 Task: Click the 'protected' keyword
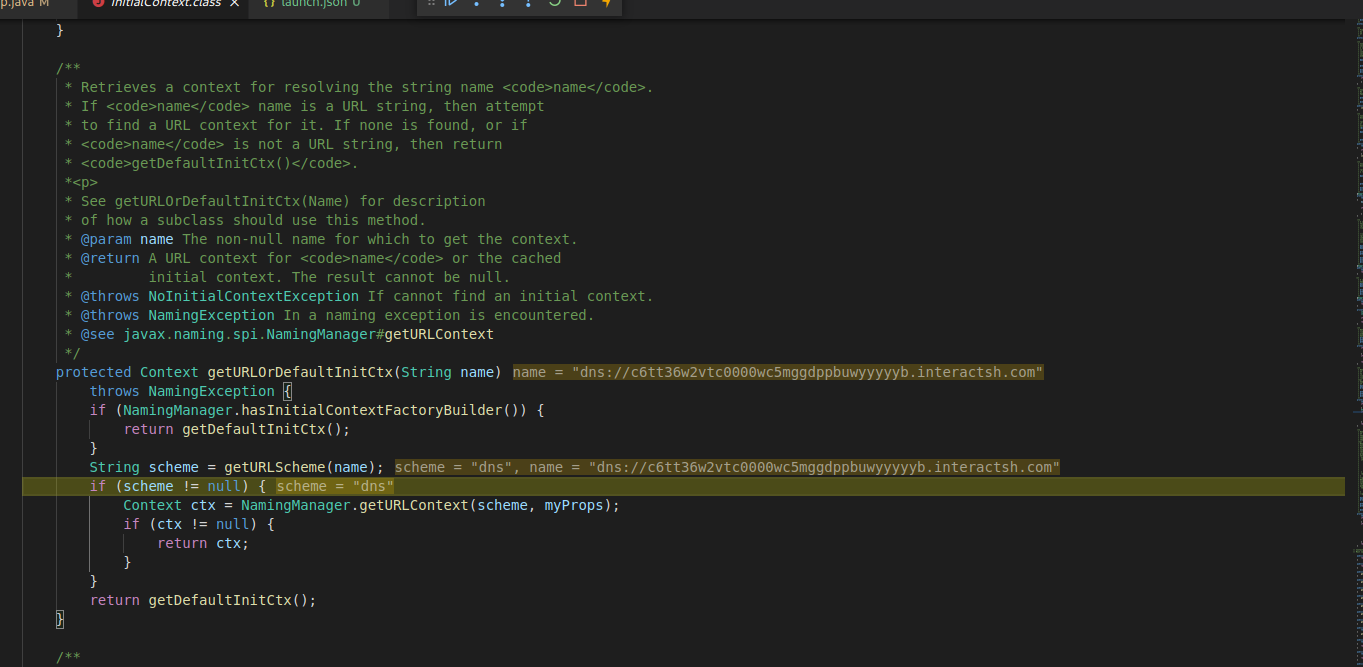pos(93,372)
